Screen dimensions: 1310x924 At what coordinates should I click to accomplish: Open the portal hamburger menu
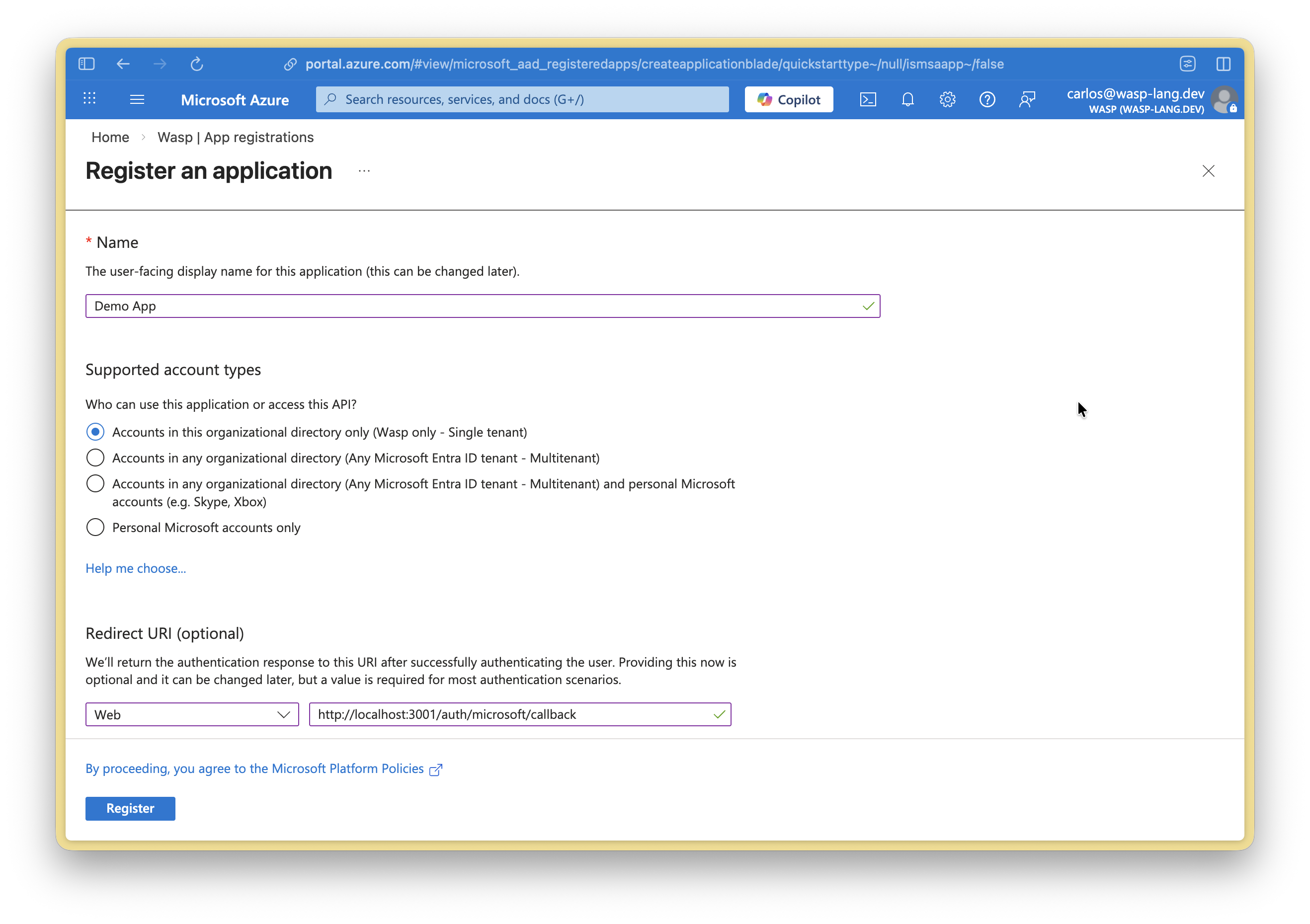(137, 99)
